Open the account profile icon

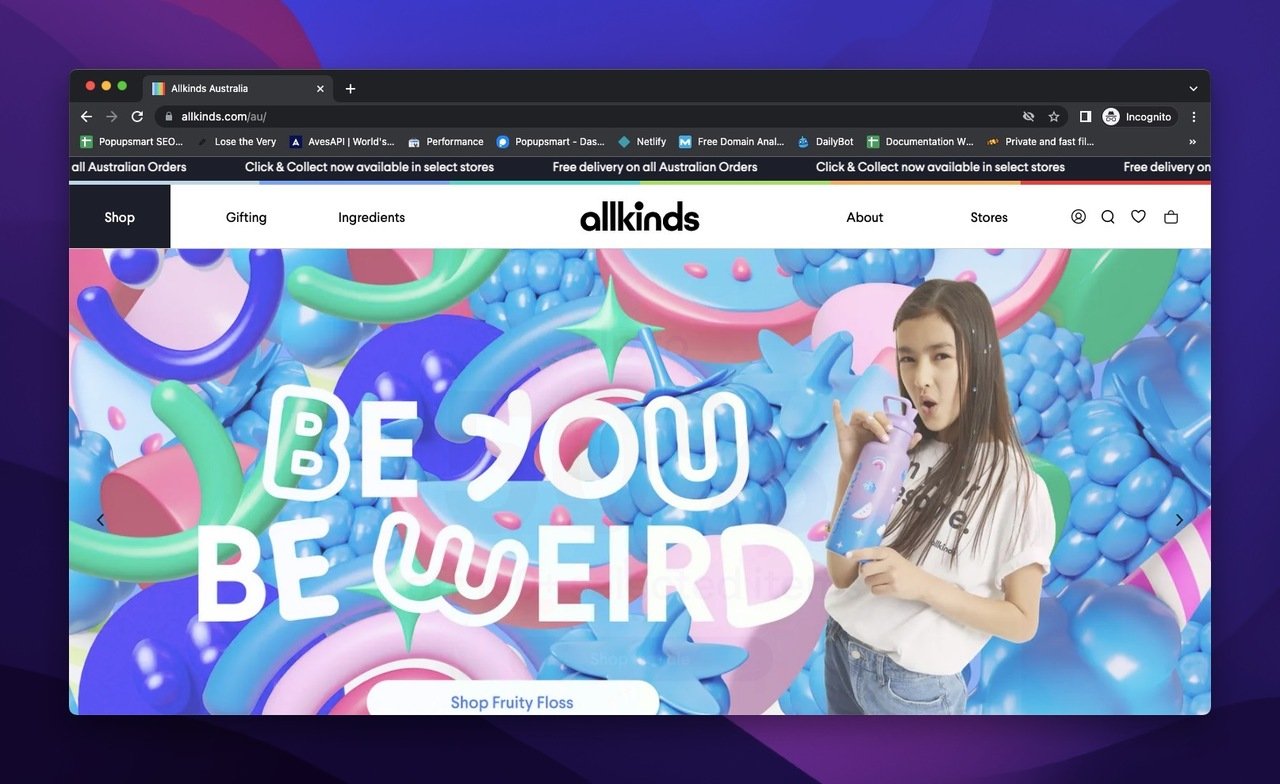1078,216
